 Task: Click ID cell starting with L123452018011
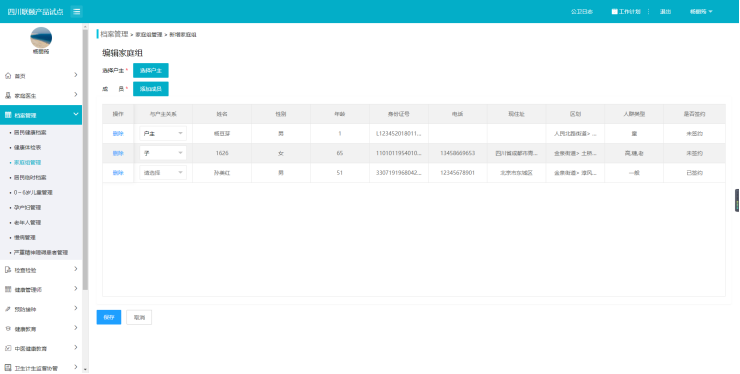coord(399,134)
